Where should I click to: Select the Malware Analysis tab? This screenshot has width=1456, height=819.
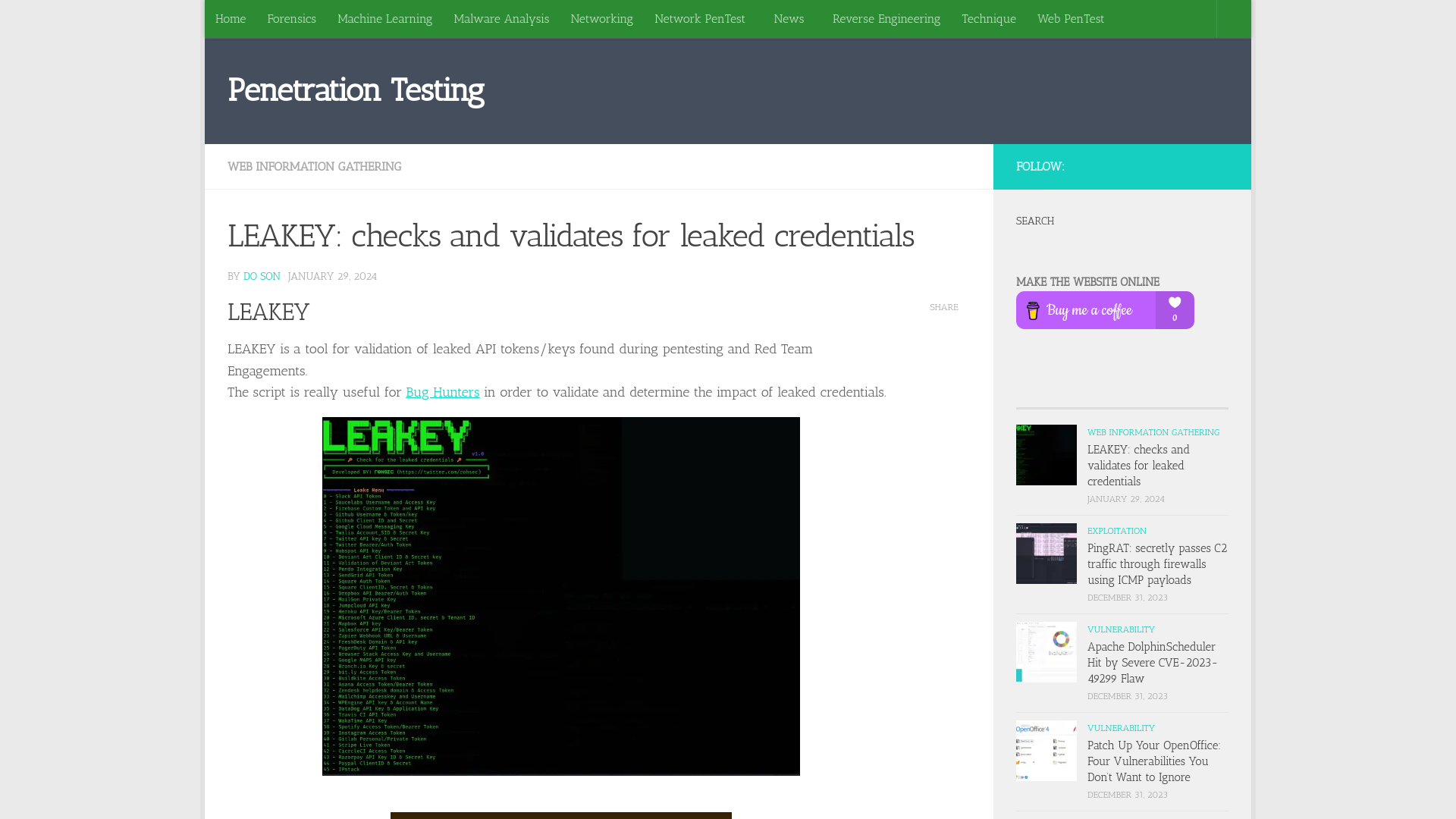pyautogui.click(x=501, y=18)
